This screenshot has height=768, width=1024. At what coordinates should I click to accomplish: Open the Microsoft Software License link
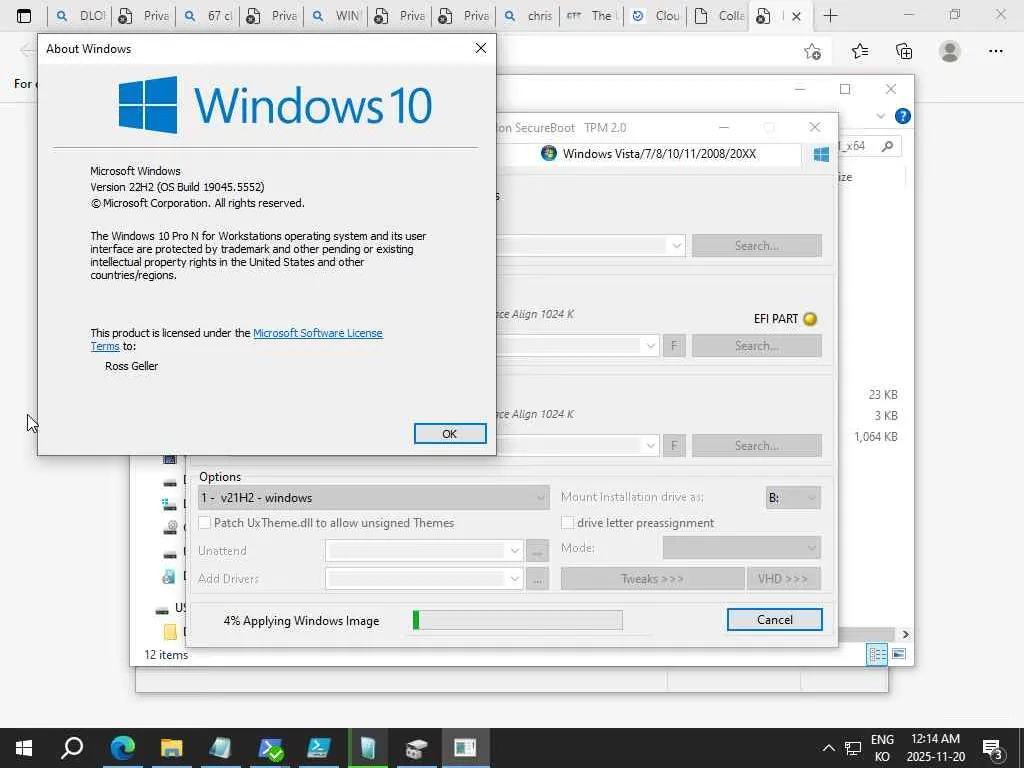(x=317, y=333)
